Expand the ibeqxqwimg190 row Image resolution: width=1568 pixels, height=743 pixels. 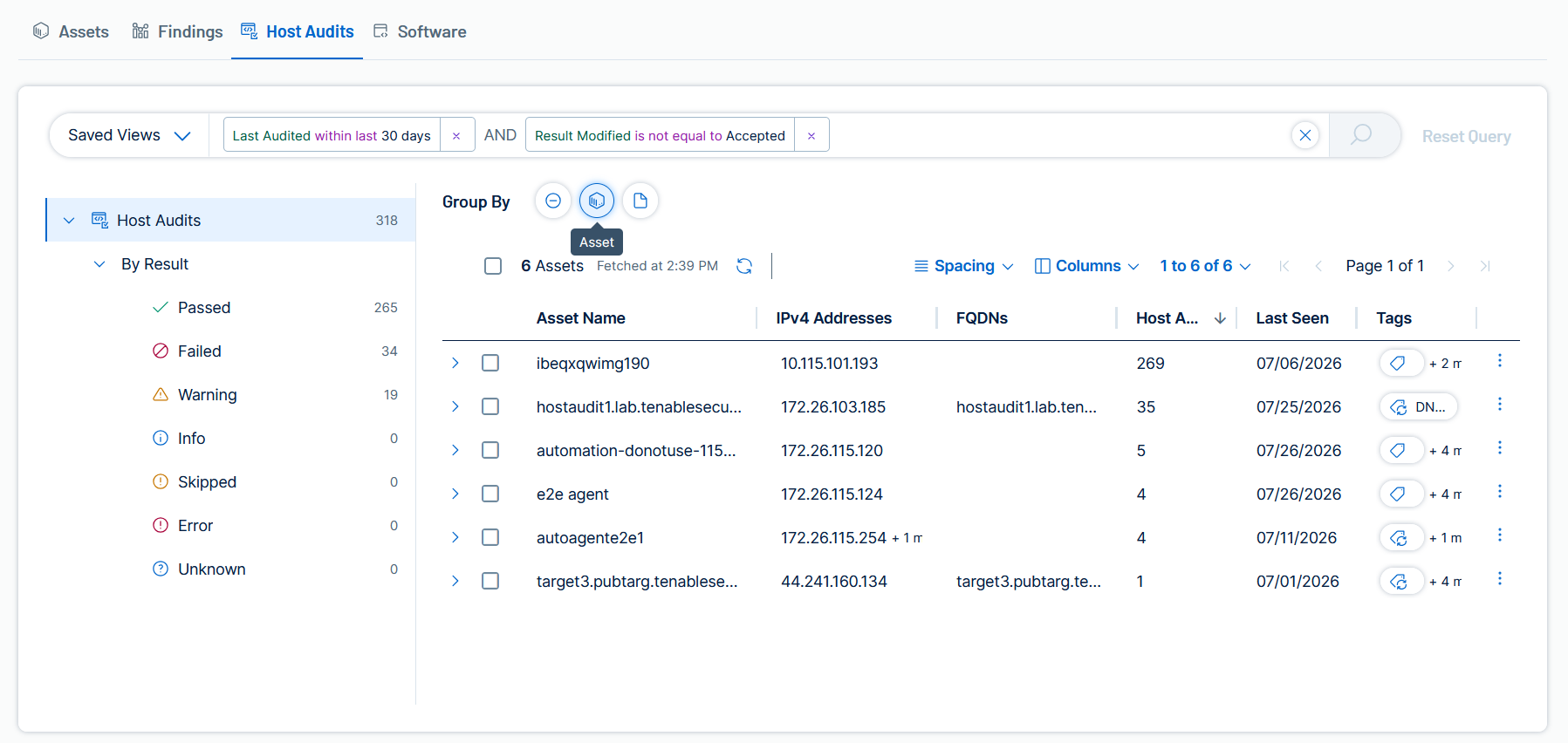[455, 363]
